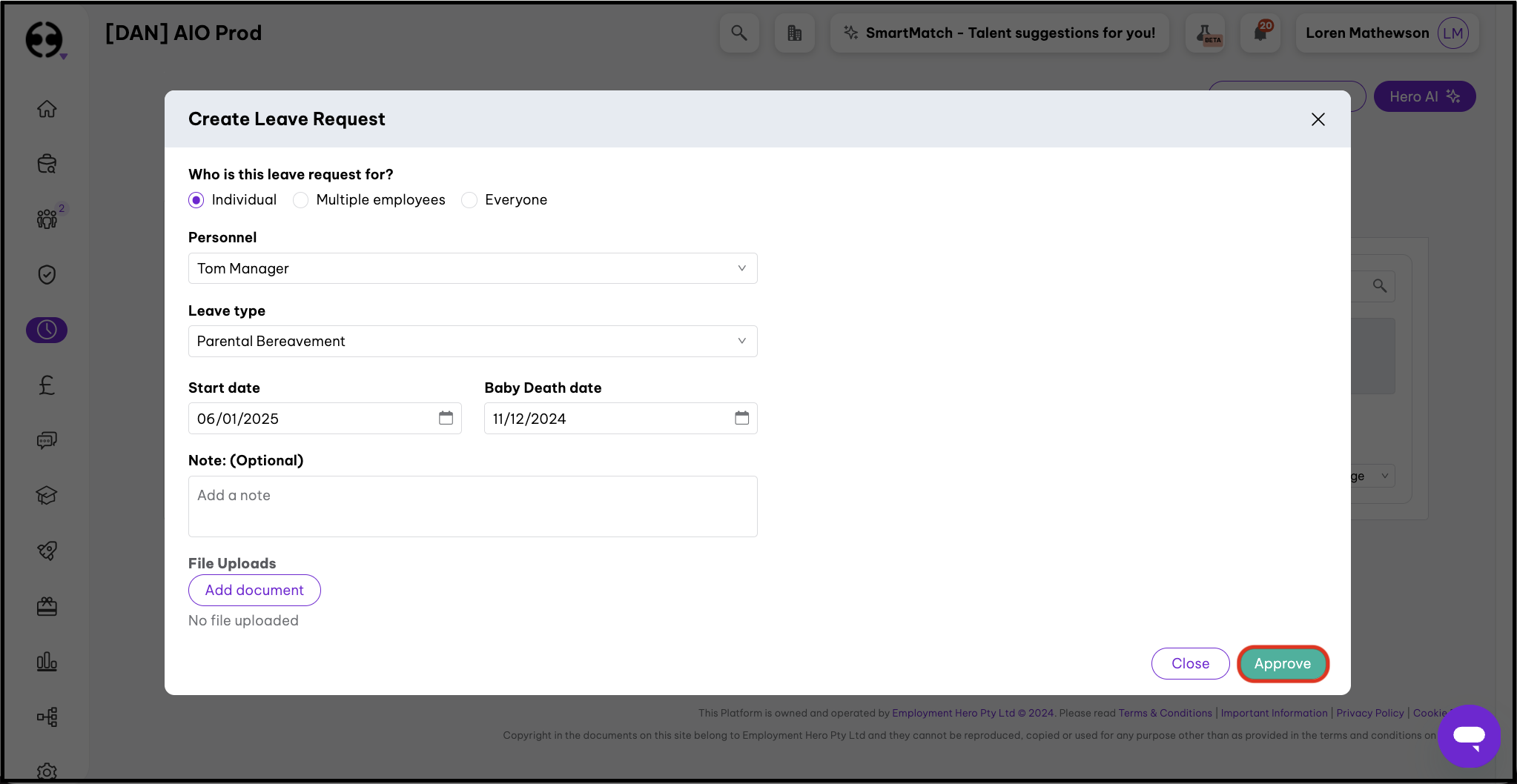Open the payroll pound sign icon

(x=47, y=385)
